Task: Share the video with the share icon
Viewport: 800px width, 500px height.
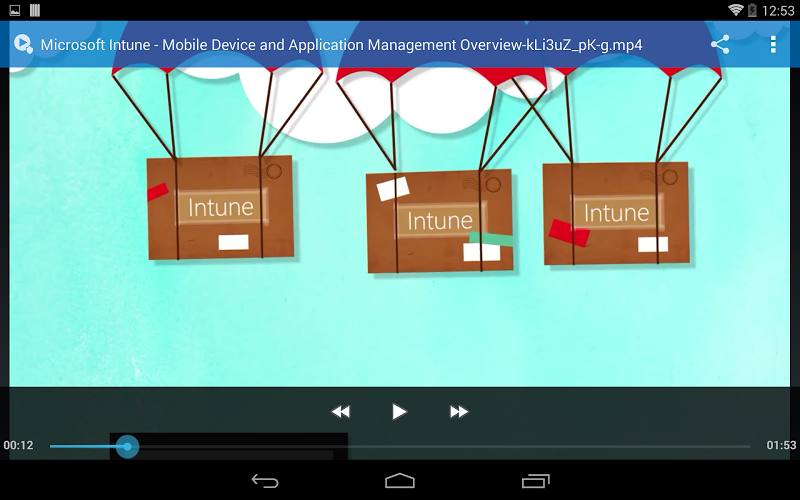Action: click(720, 44)
